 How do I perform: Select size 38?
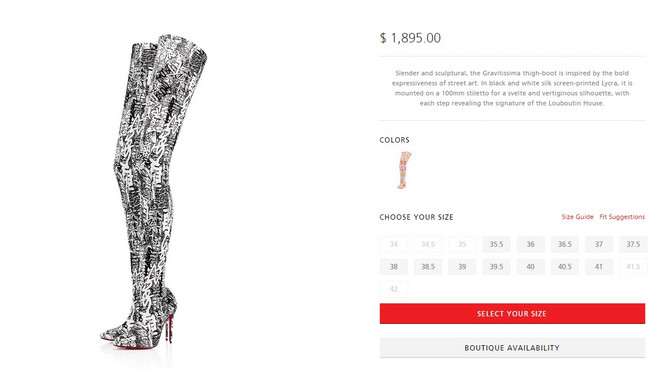(394, 266)
